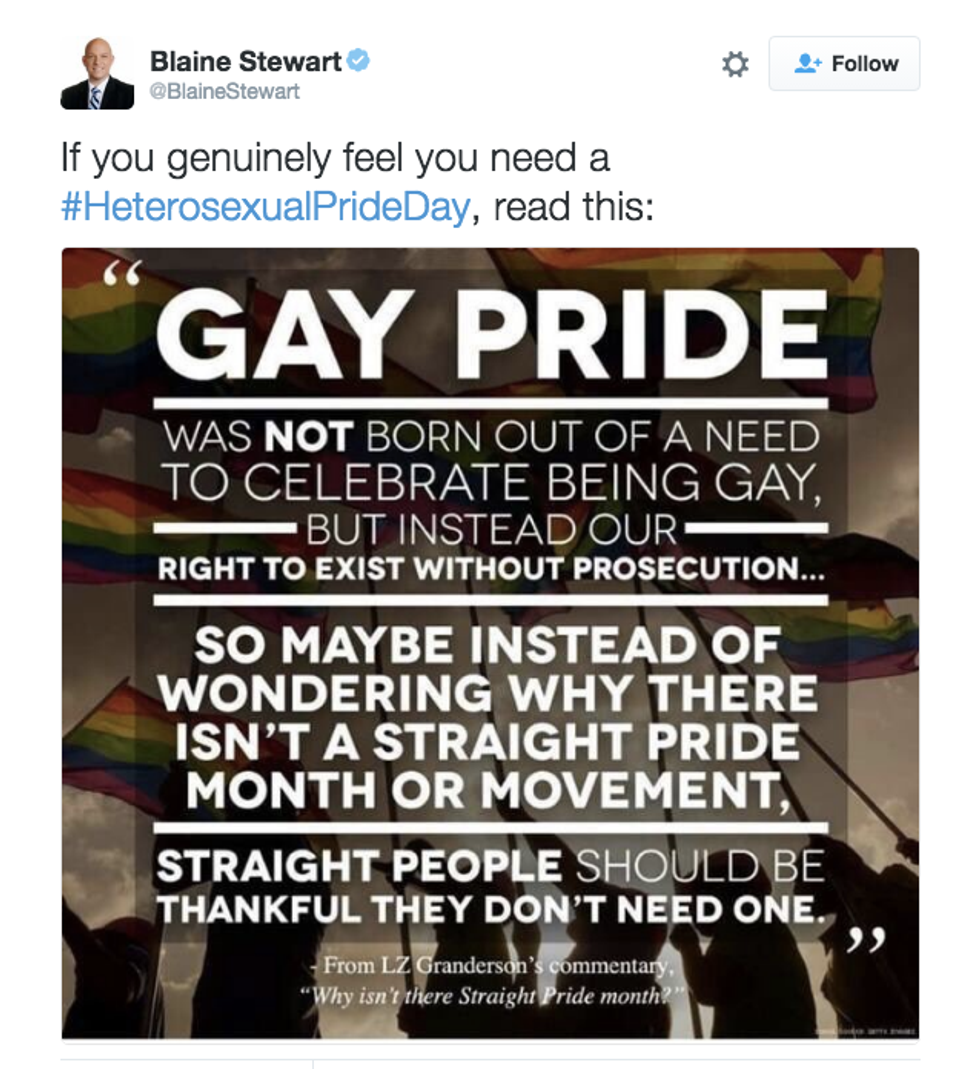Visit the @BlaineStewart handle link

[225, 91]
